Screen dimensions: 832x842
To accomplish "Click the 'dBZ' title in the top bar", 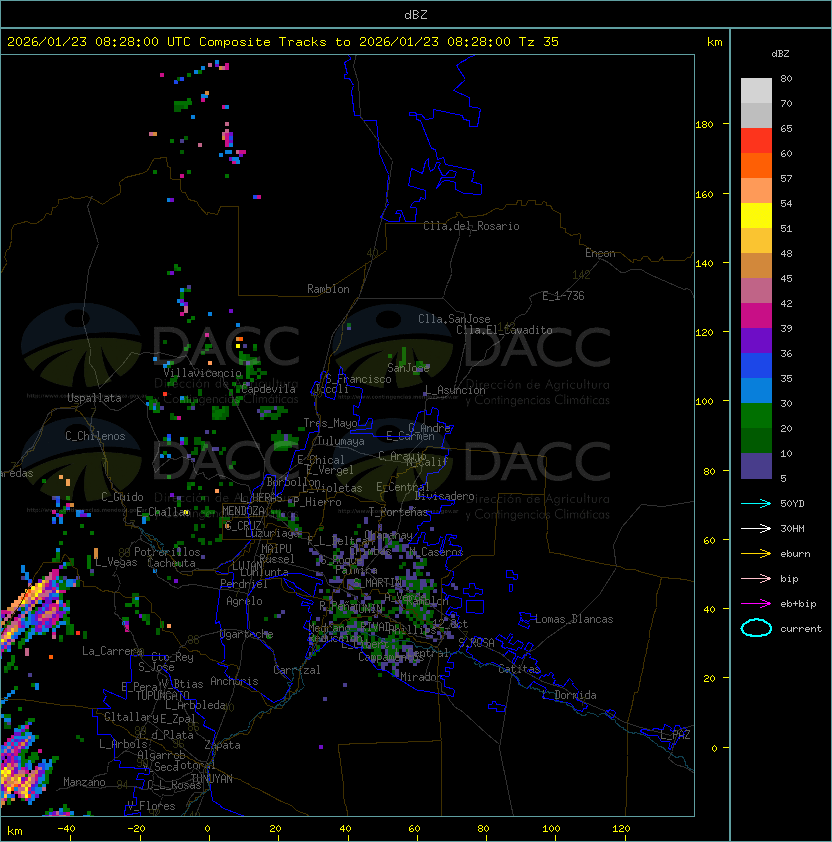I will pyautogui.click(x=416, y=15).
